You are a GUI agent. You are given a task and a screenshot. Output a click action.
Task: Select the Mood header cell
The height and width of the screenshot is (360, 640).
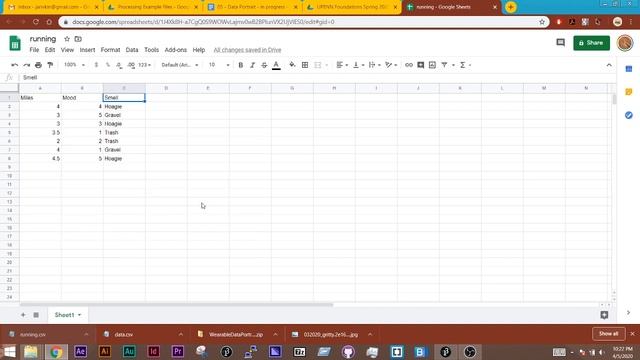pyautogui.click(x=82, y=98)
